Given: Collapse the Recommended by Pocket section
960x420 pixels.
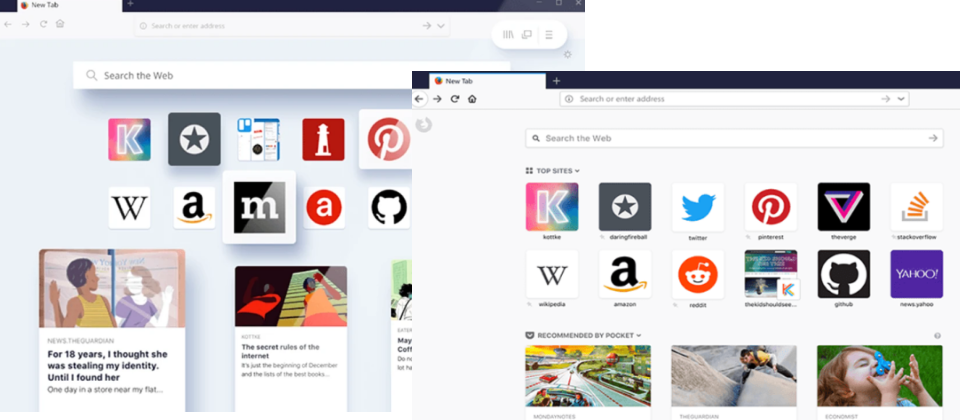Looking at the screenshot, I should coord(583,336).
